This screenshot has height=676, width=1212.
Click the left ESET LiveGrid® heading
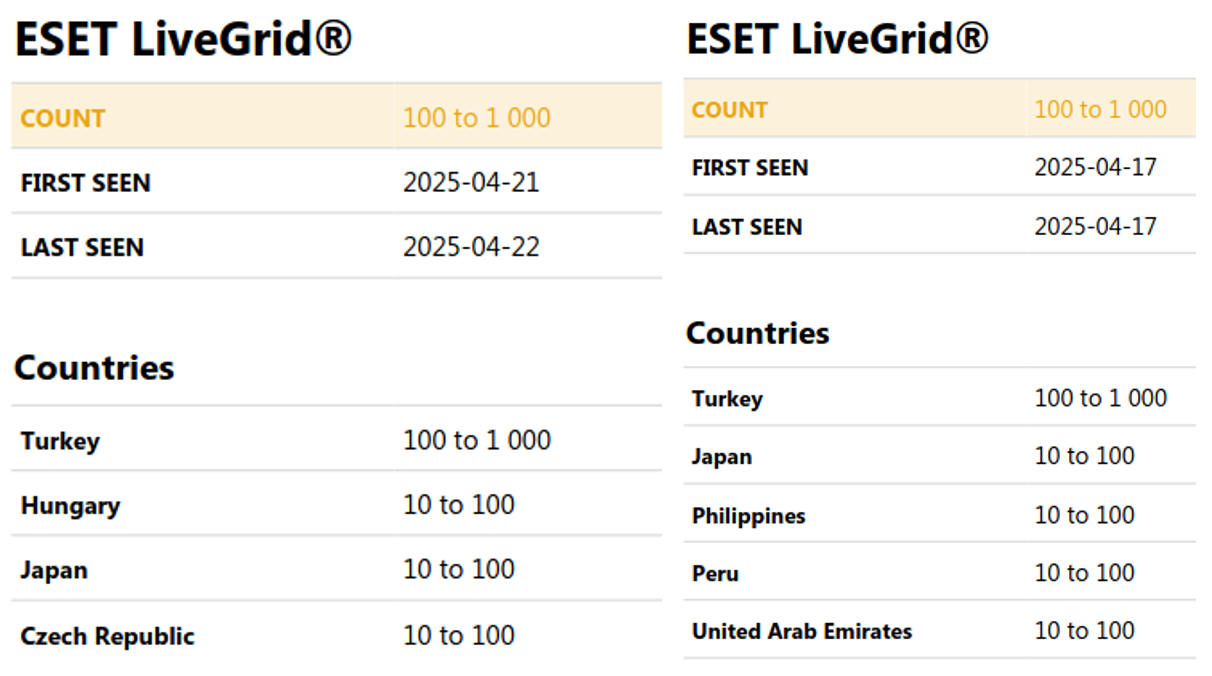pos(183,40)
